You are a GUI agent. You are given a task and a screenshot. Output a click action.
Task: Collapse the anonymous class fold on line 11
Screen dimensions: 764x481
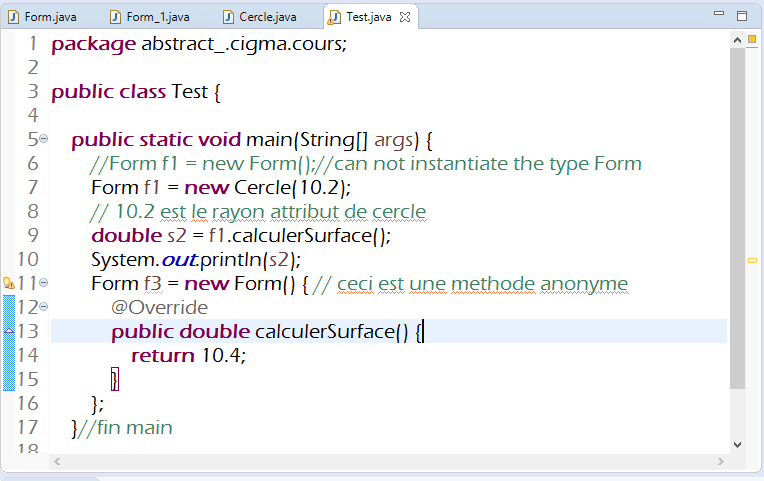coord(43,282)
